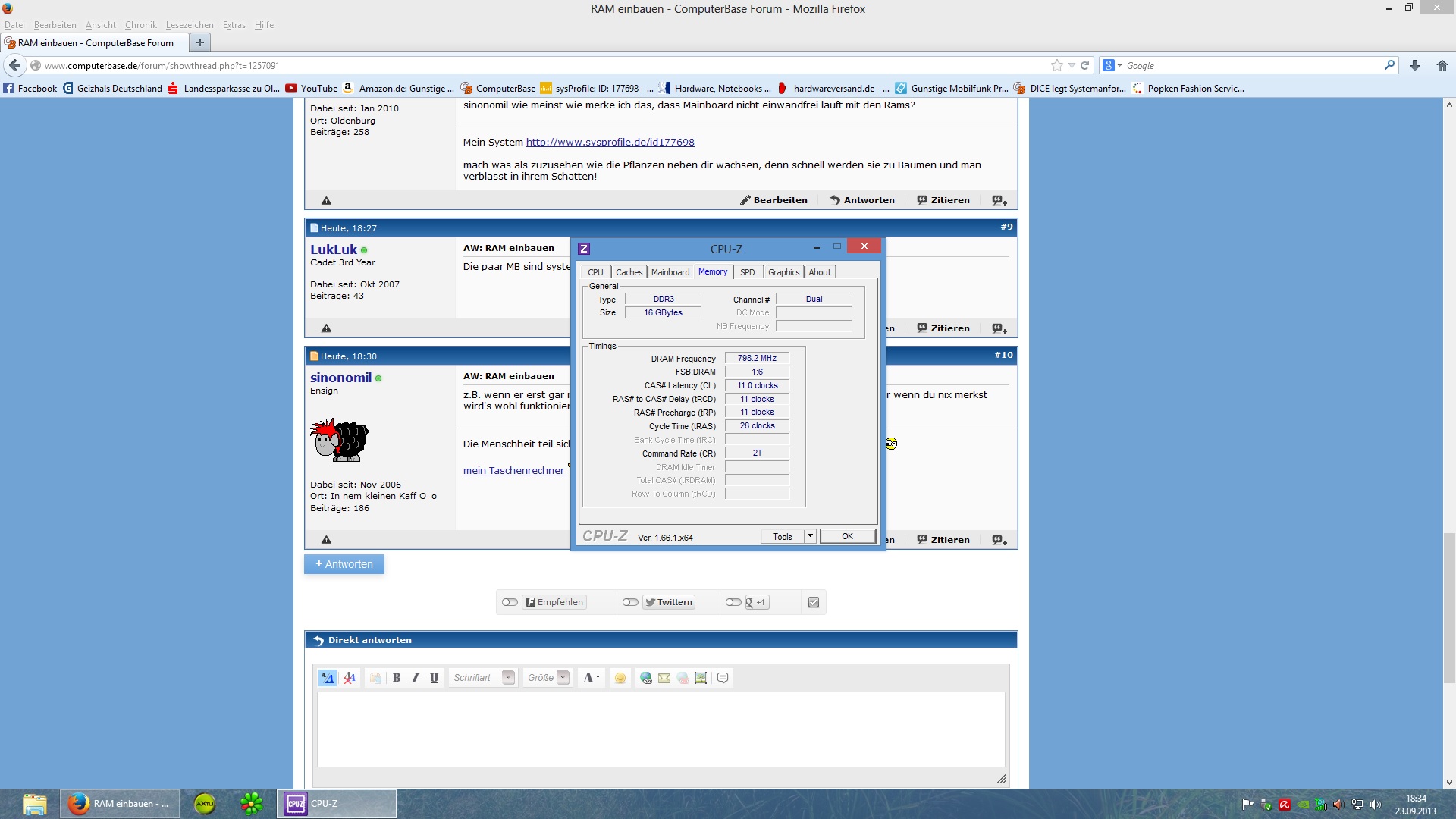Toggle bold formatting in reply editor
Image resolution: width=1456 pixels, height=819 pixels.
[397, 678]
